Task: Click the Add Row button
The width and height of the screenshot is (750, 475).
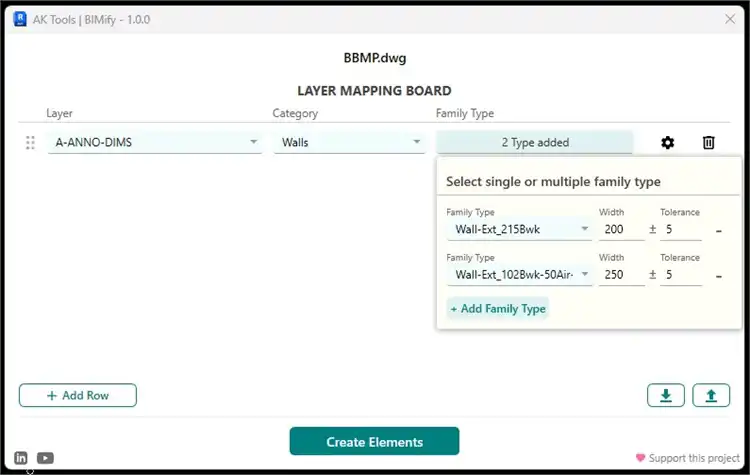Action: [x=78, y=396]
